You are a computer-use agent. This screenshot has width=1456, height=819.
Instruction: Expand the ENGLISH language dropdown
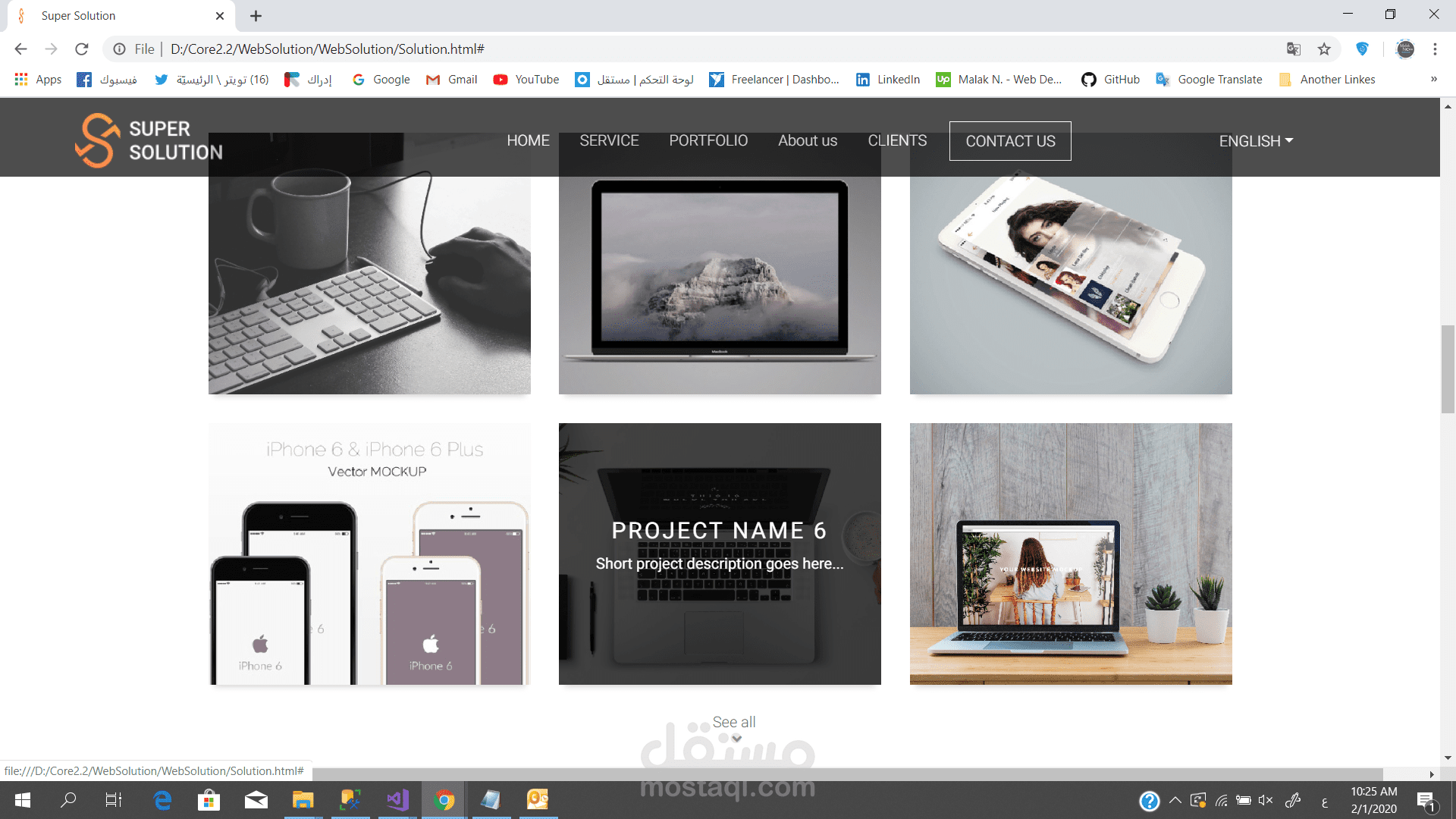coord(1256,141)
